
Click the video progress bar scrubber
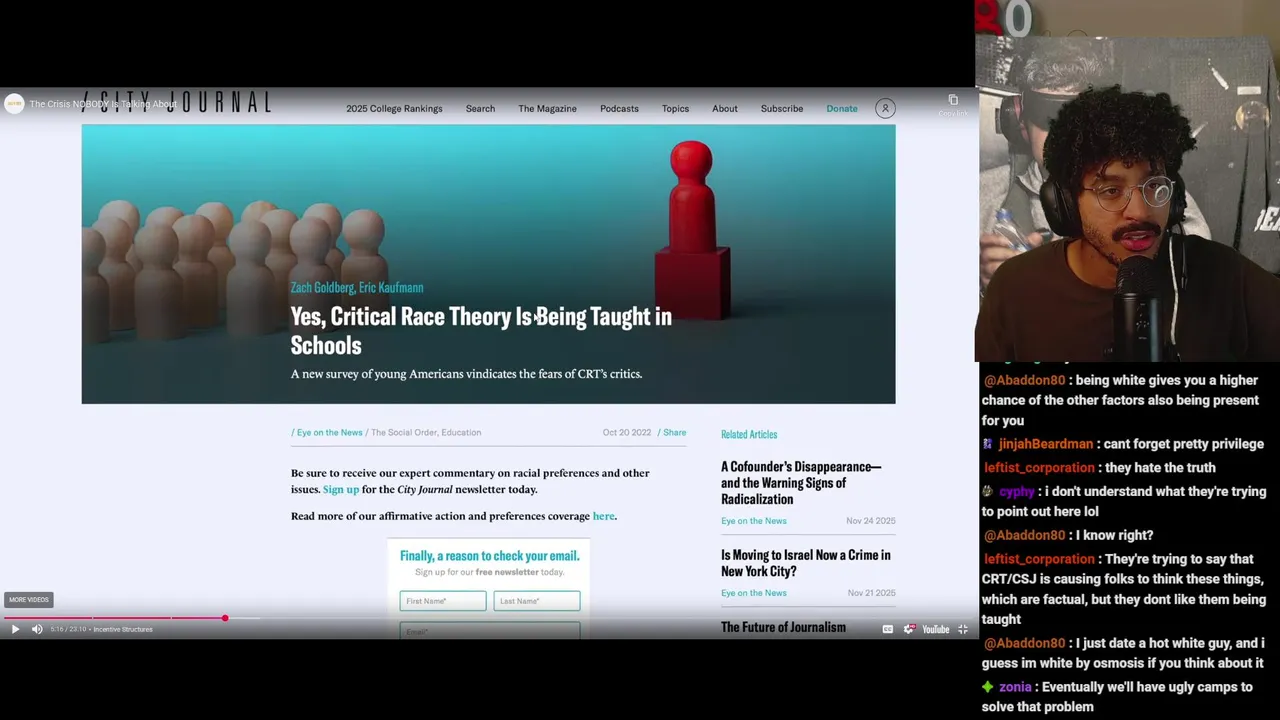225,618
